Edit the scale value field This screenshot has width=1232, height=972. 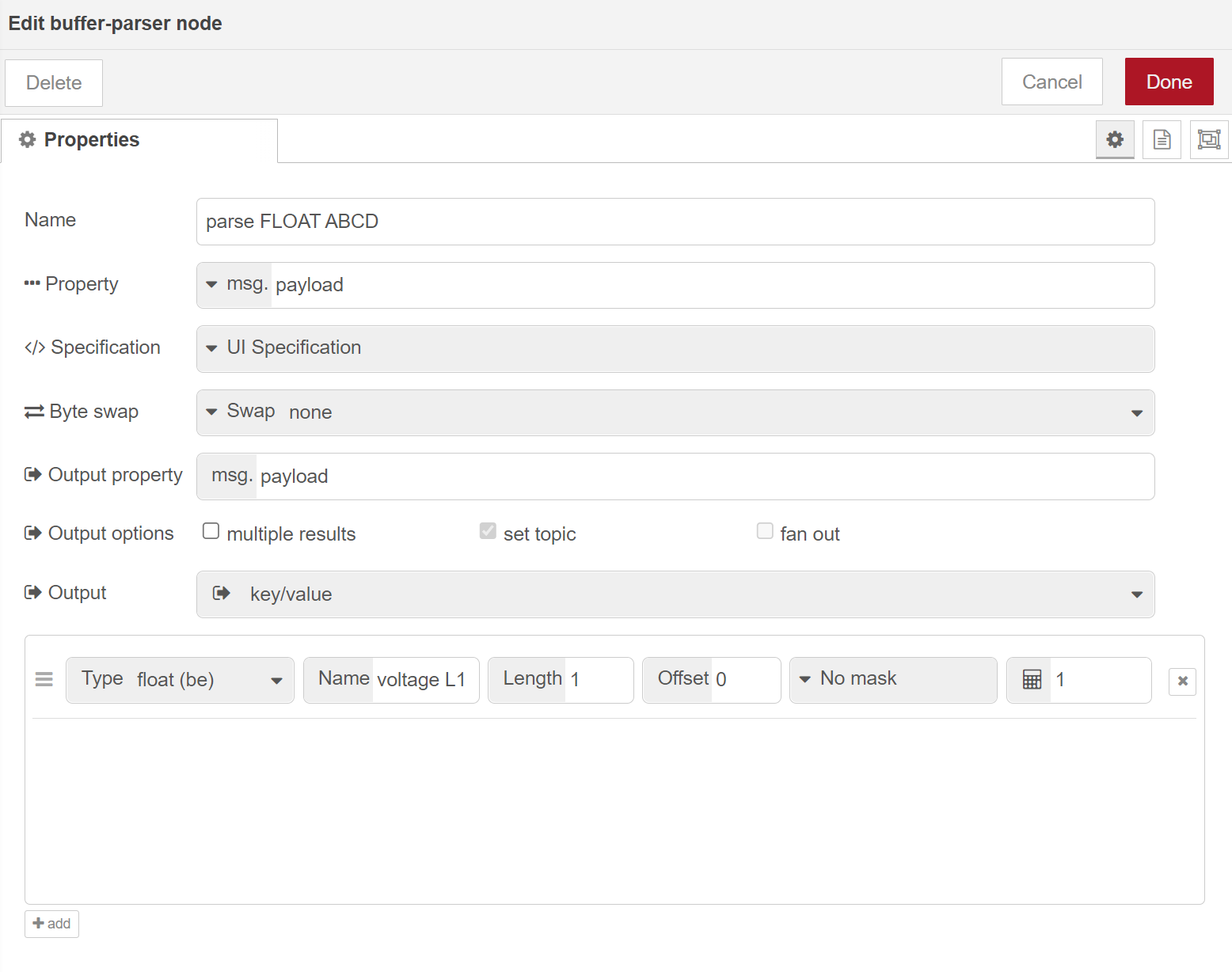point(1100,680)
